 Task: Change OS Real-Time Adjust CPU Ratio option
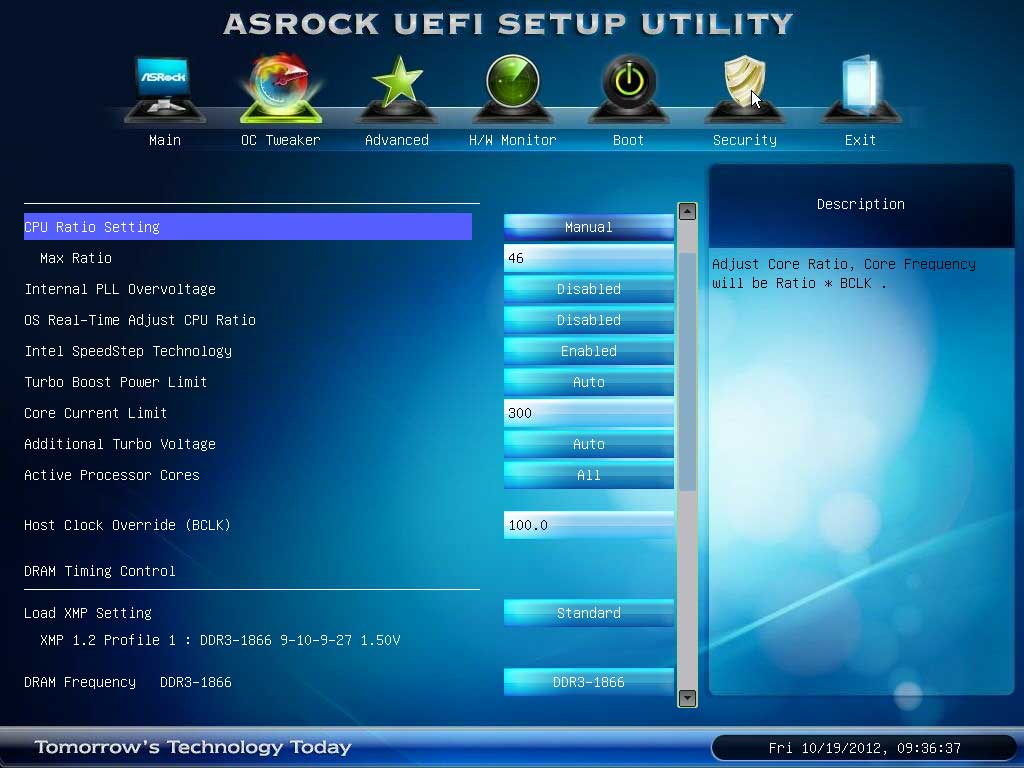tap(588, 320)
